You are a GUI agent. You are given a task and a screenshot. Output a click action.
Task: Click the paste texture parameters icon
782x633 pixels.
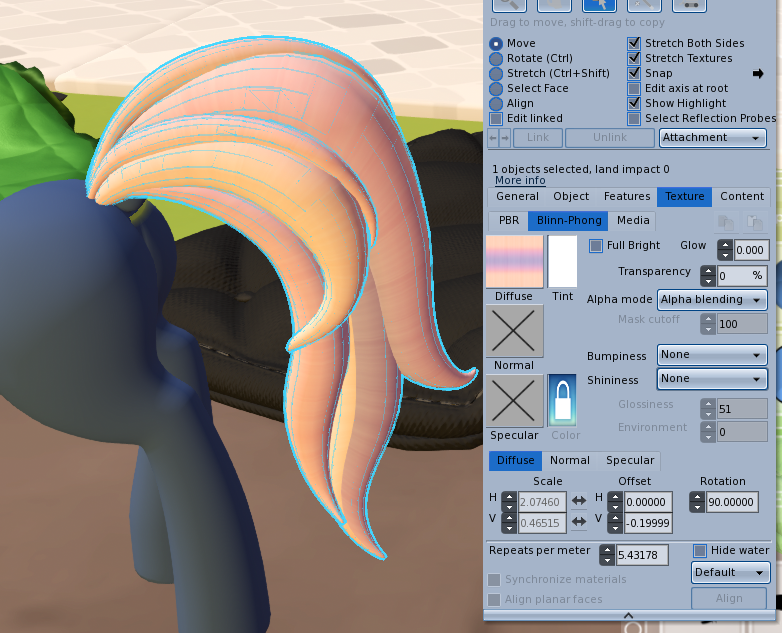(755, 222)
